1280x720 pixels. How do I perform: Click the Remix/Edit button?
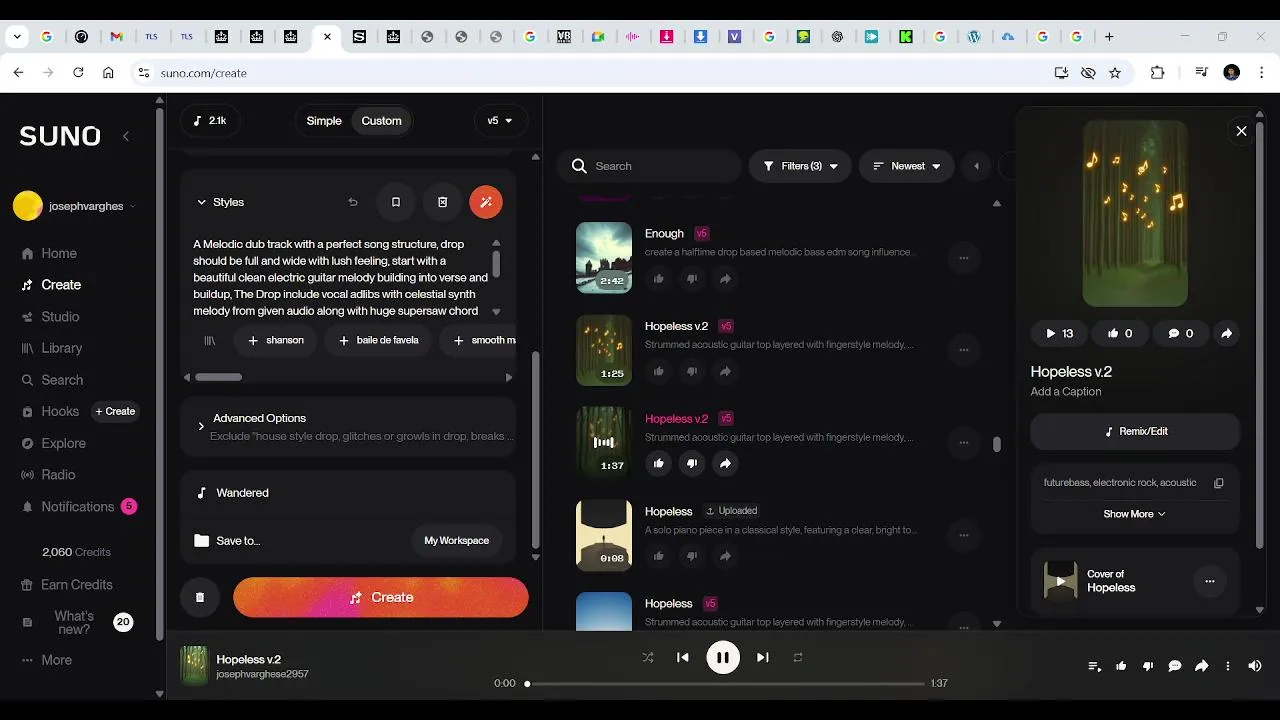click(1135, 431)
